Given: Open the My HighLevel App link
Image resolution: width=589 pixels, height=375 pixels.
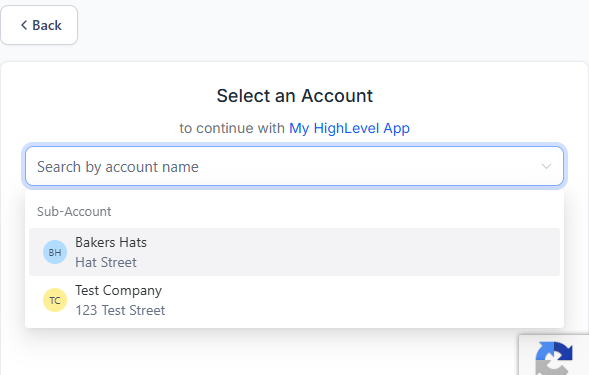Looking at the screenshot, I should [349, 128].
